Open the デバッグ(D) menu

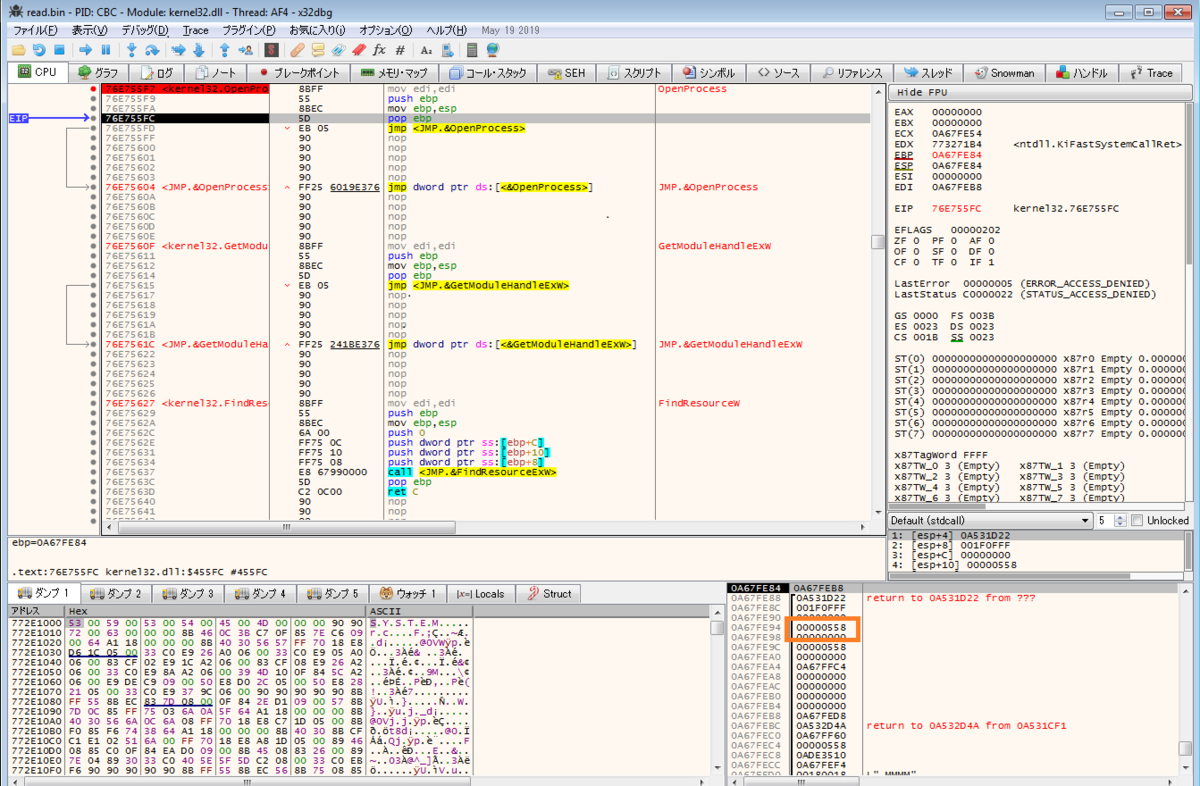145,30
